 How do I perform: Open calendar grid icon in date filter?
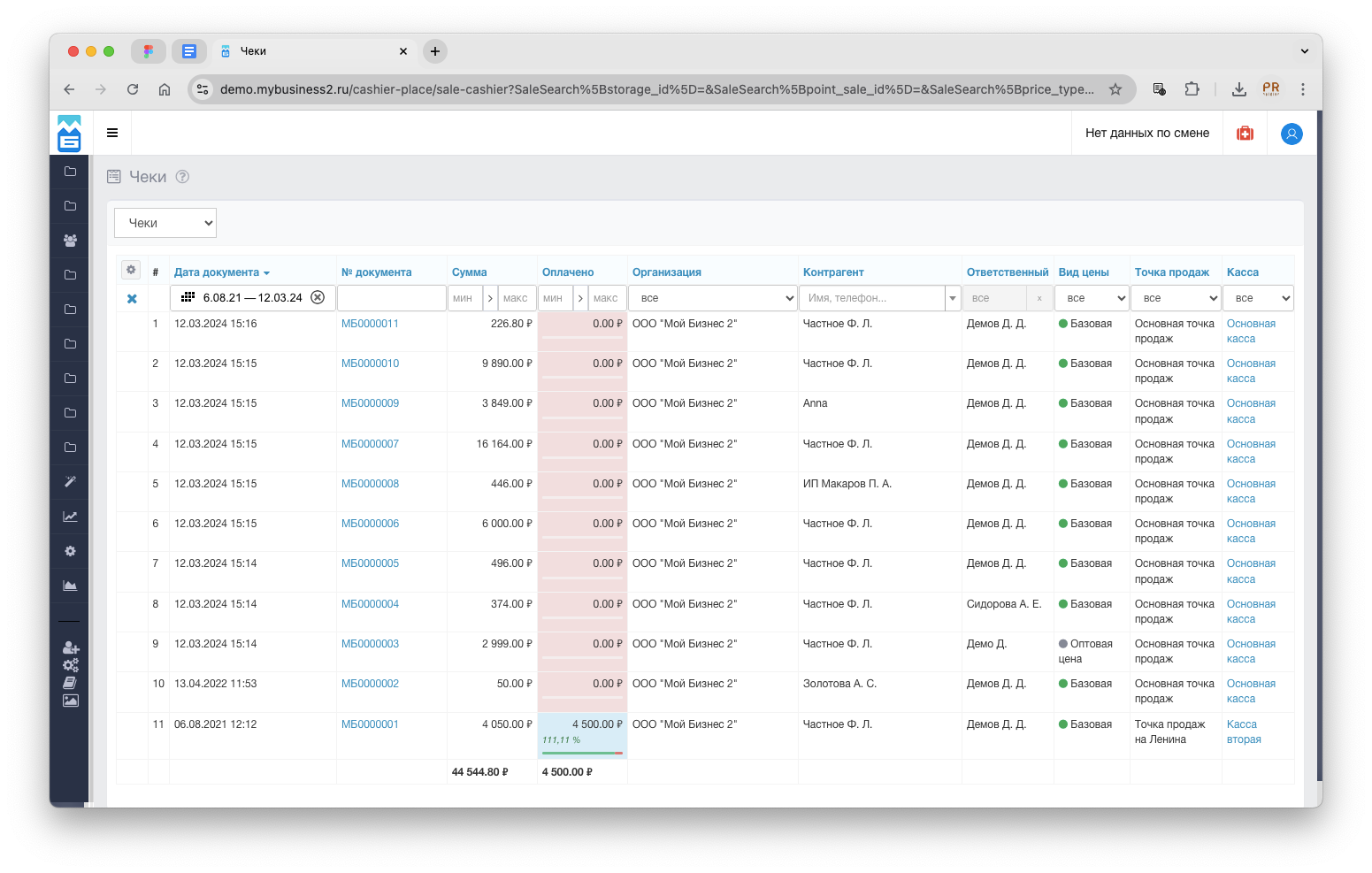(x=188, y=297)
